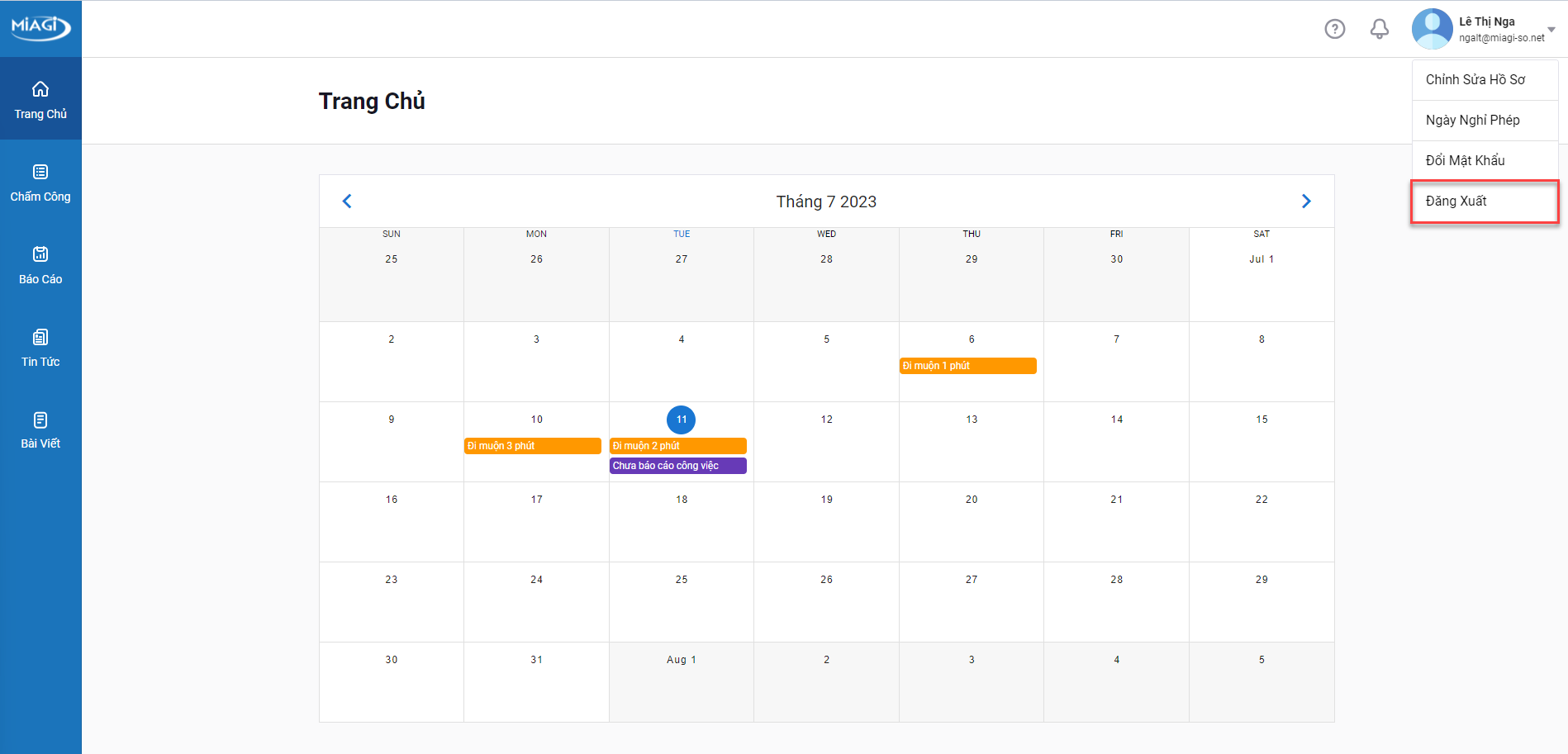This screenshot has width=1568, height=754.
Task: Collapse the user account dropdown arrow
Action: coord(1551,30)
